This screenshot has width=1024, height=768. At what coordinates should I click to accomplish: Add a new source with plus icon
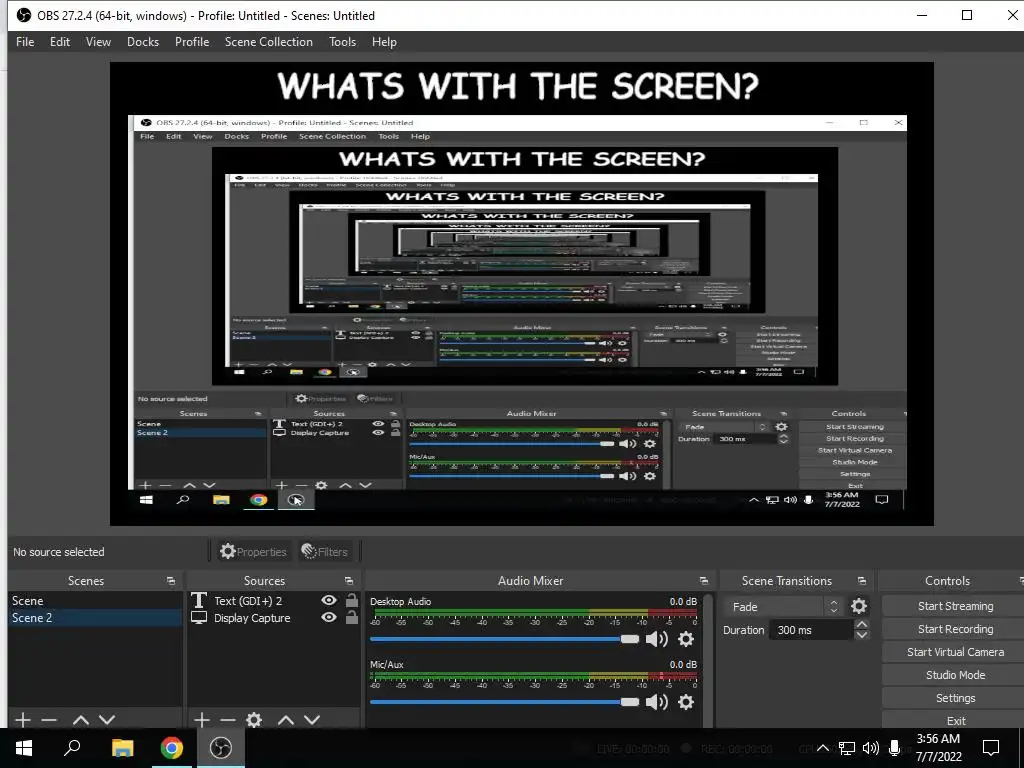(x=202, y=720)
